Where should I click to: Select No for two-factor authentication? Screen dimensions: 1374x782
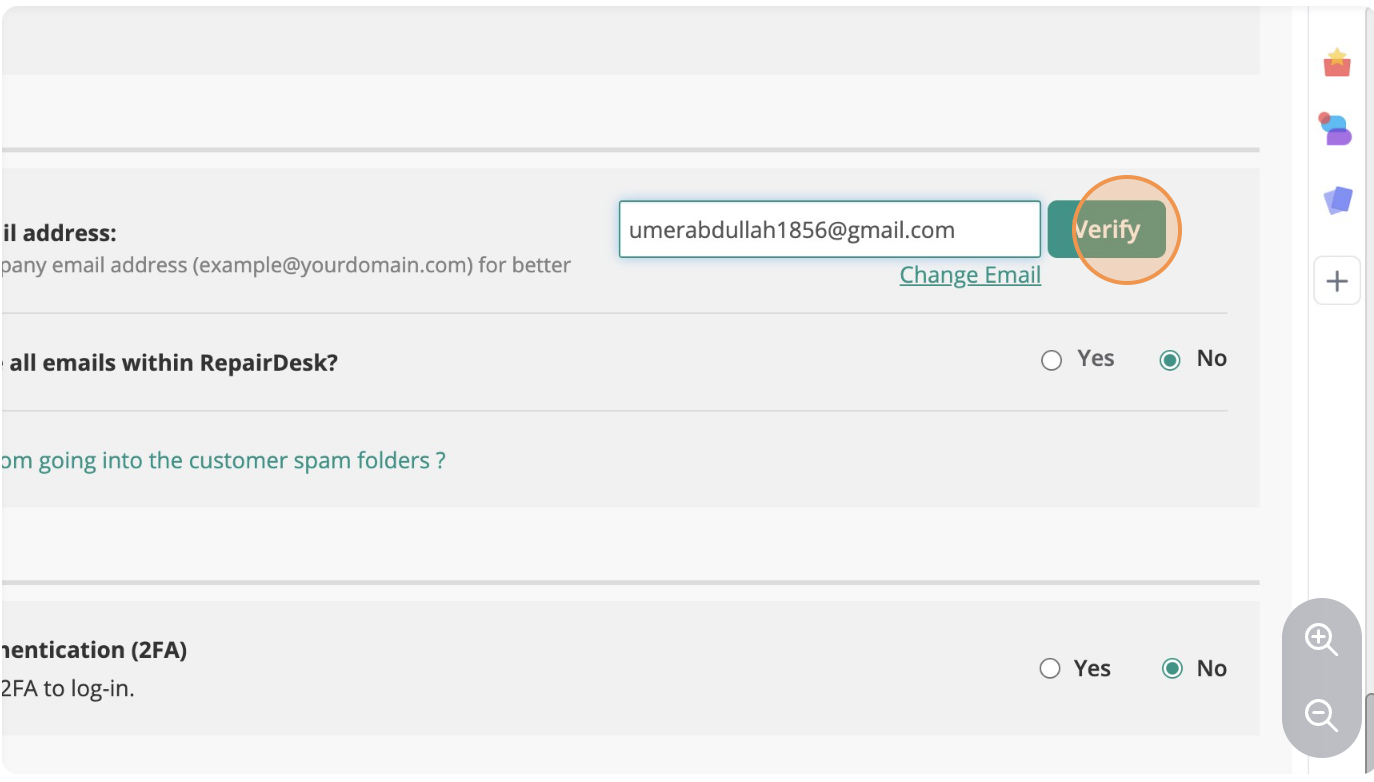1172,669
